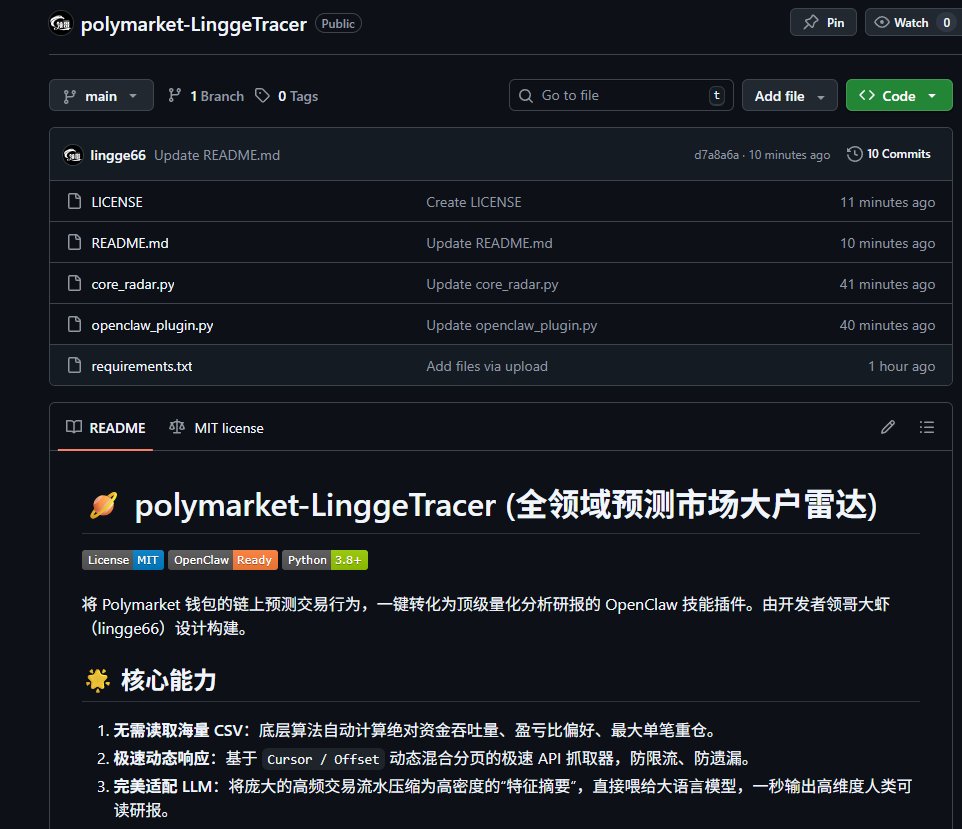Image resolution: width=962 pixels, height=829 pixels.
Task: Click the file icon next to requirements.txt
Action: tap(74, 366)
